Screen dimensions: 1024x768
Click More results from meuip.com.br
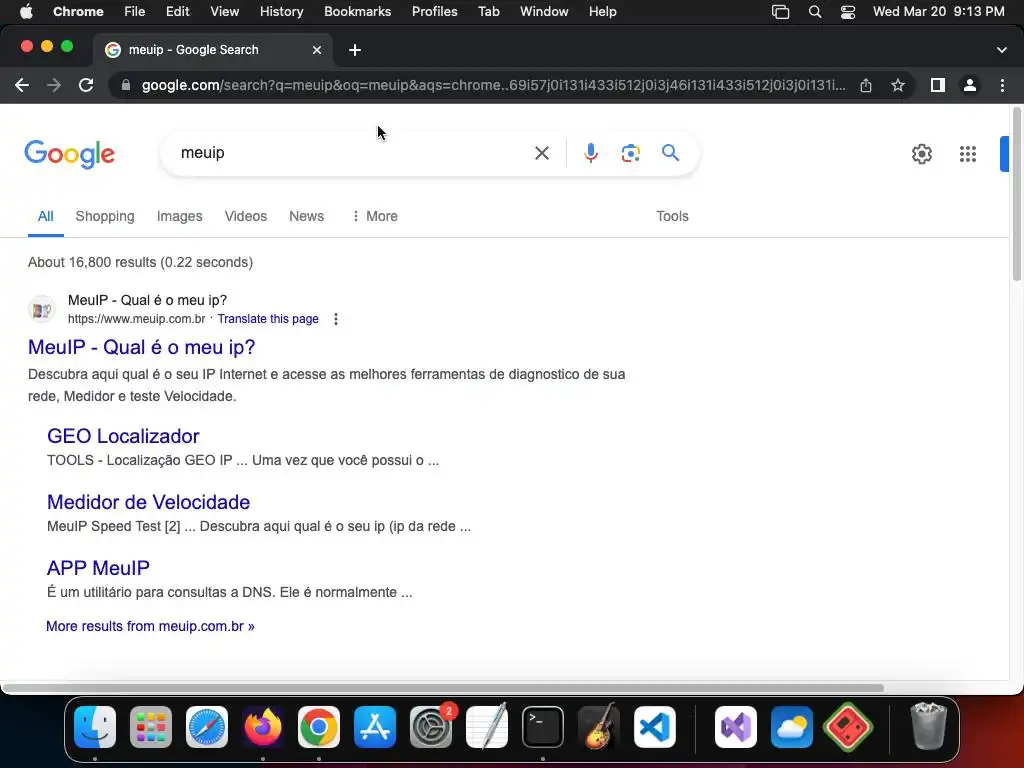[150, 626]
